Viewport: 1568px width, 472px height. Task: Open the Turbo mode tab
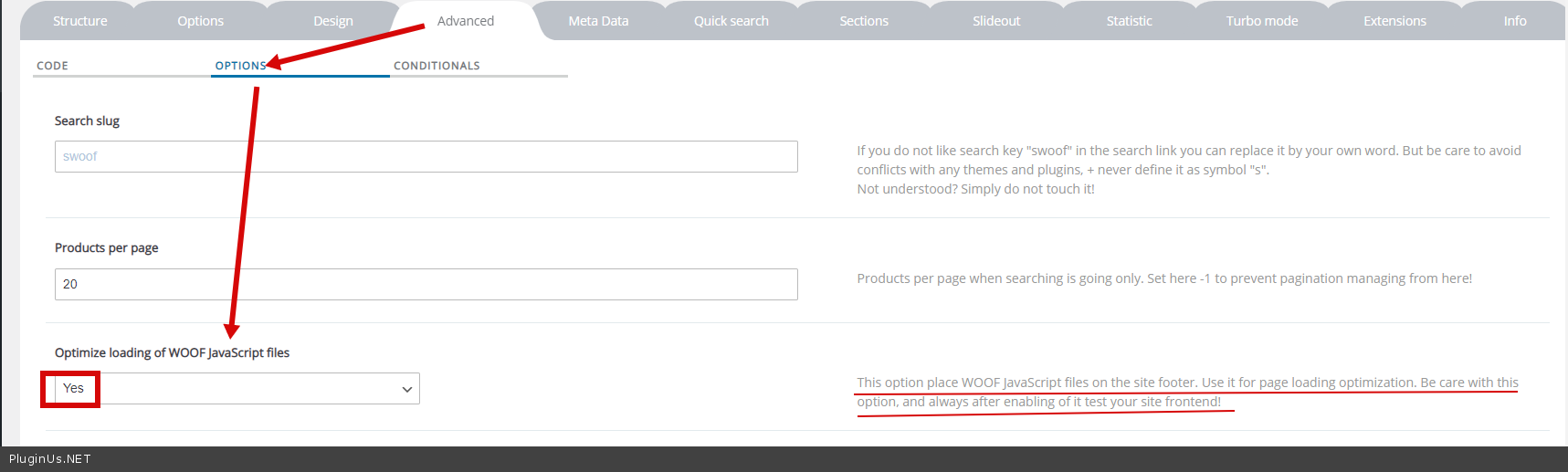point(1261,21)
